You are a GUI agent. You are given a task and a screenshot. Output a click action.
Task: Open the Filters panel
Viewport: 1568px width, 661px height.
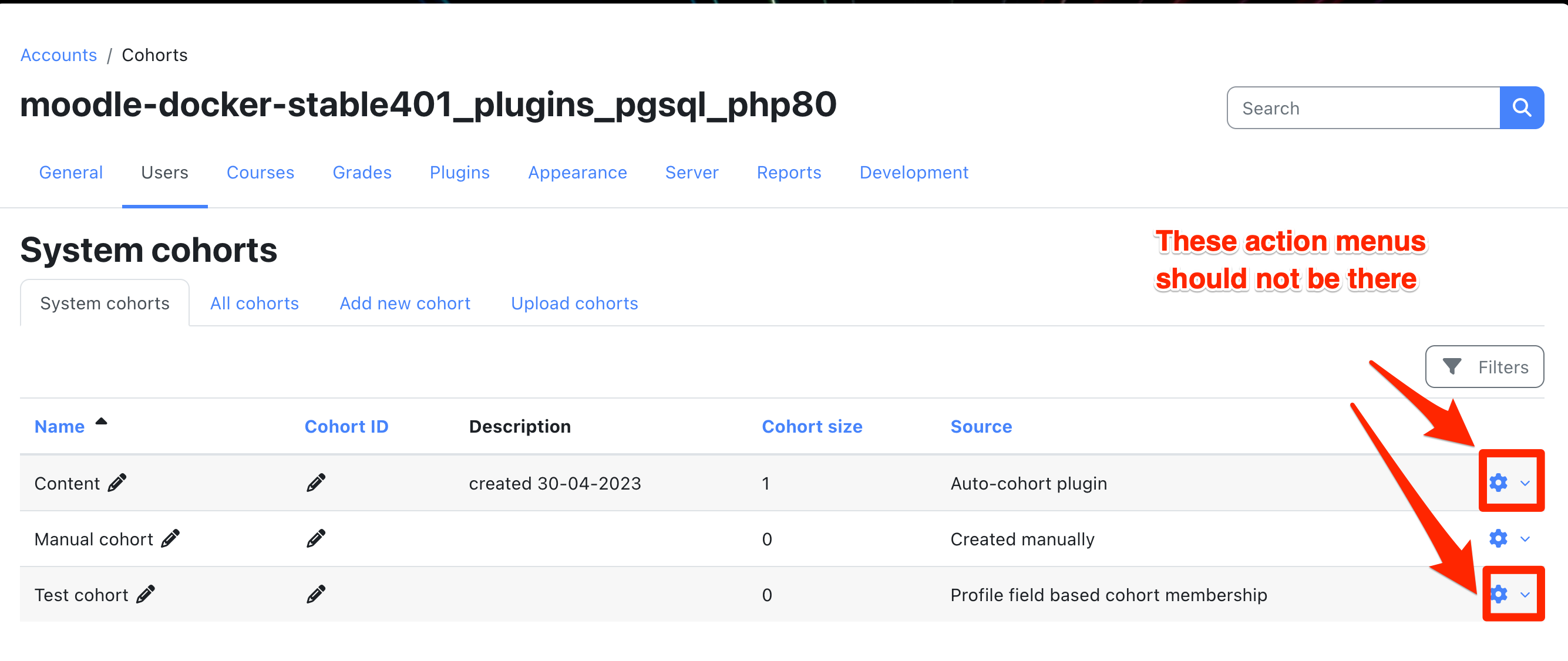tap(1484, 366)
